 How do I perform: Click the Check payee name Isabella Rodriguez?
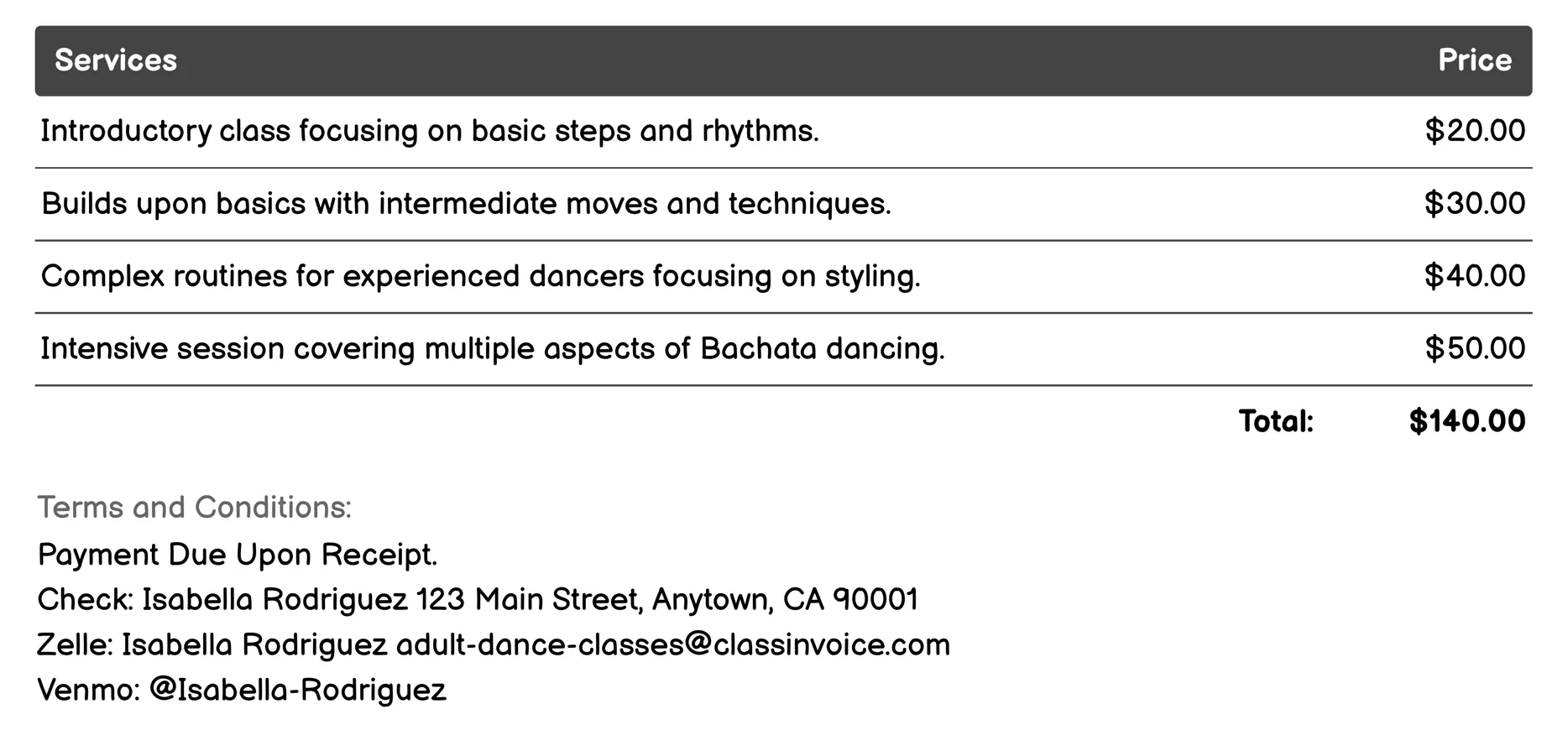coord(274,600)
